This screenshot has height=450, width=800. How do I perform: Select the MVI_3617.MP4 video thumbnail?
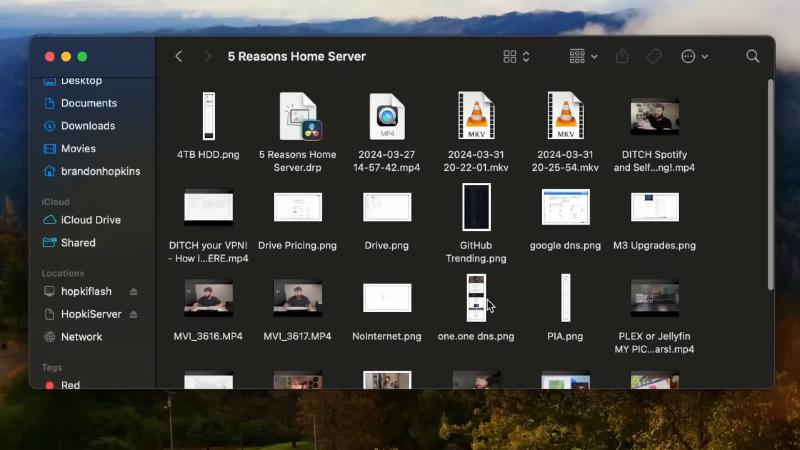298,298
